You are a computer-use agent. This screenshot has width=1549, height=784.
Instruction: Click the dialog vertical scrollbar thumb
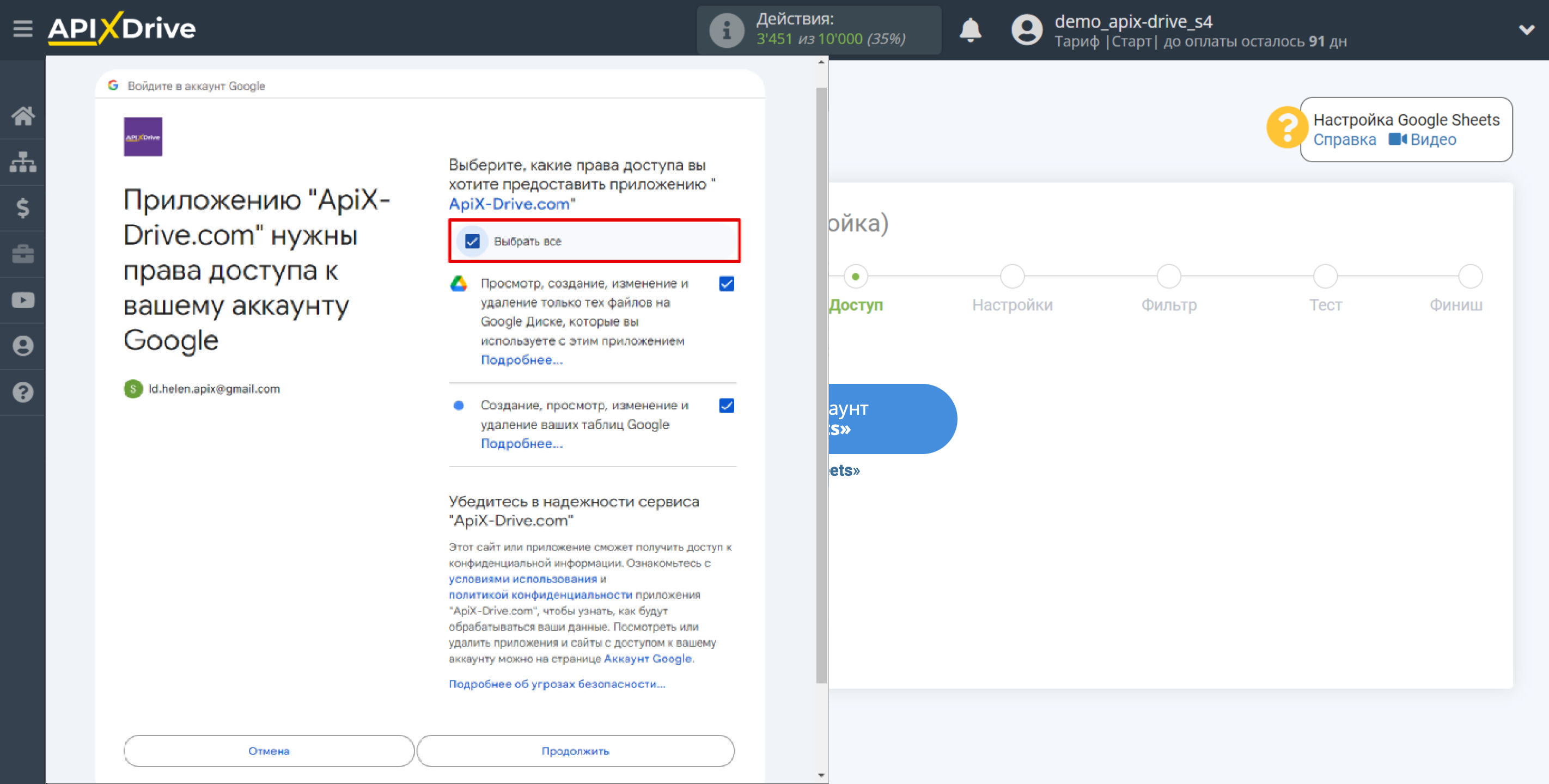[821, 385]
